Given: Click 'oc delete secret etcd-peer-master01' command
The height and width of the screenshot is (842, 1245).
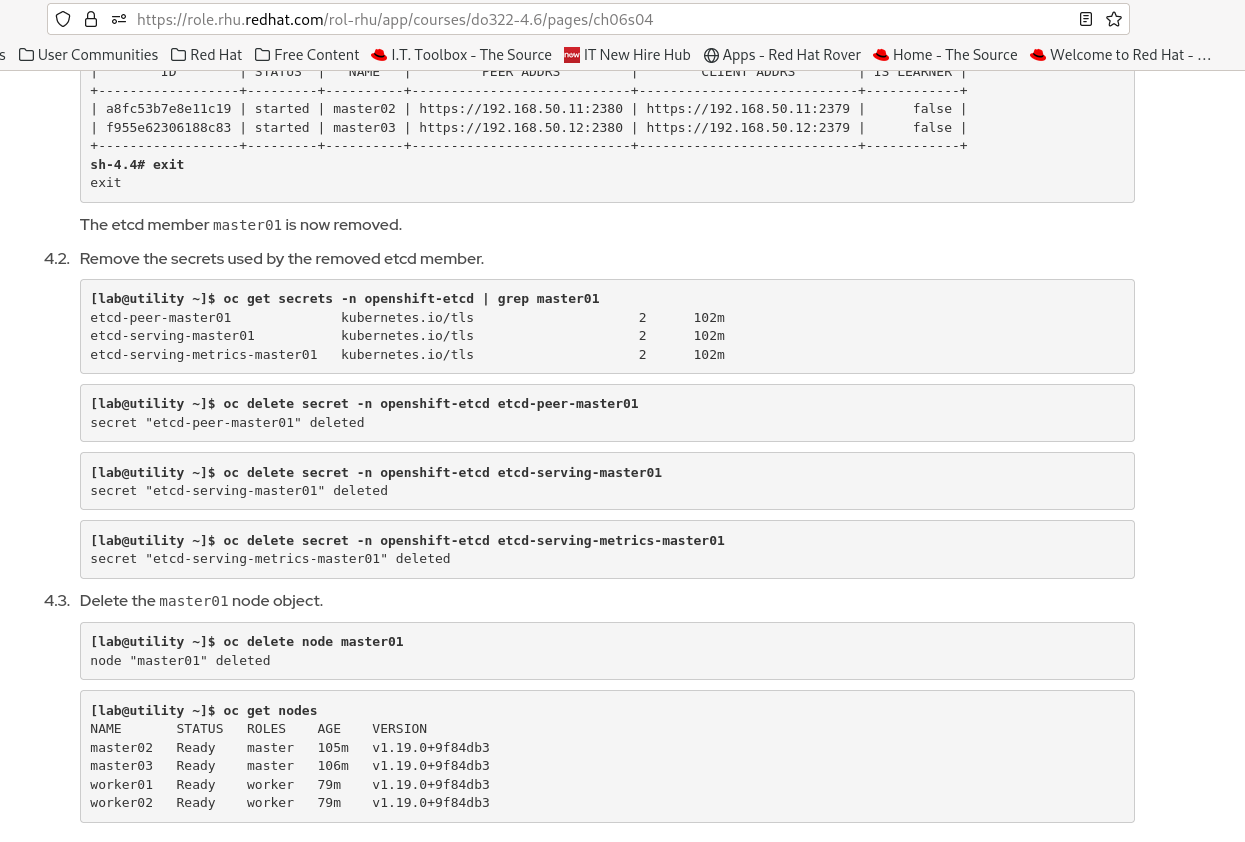Looking at the screenshot, I should point(364,404).
